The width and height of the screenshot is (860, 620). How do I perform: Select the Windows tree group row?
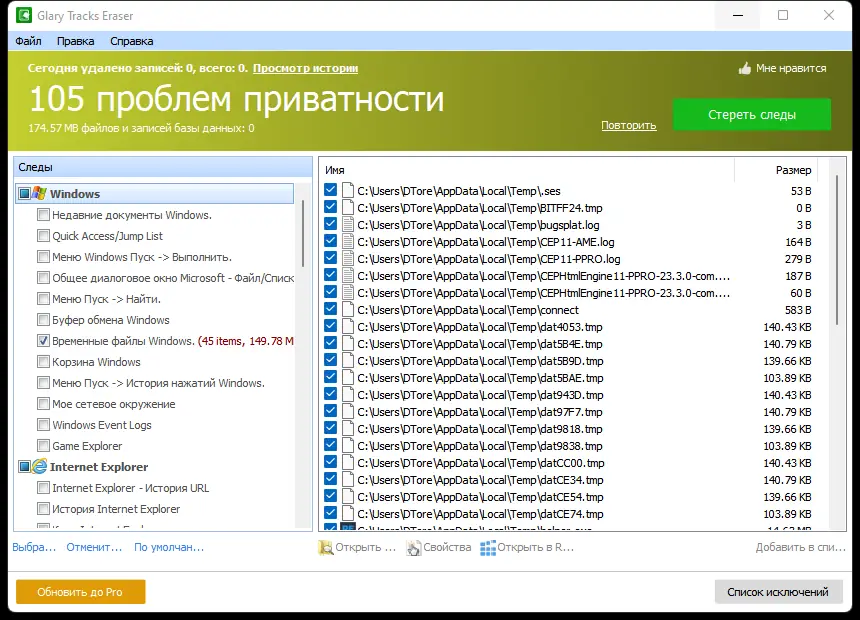tap(155, 194)
